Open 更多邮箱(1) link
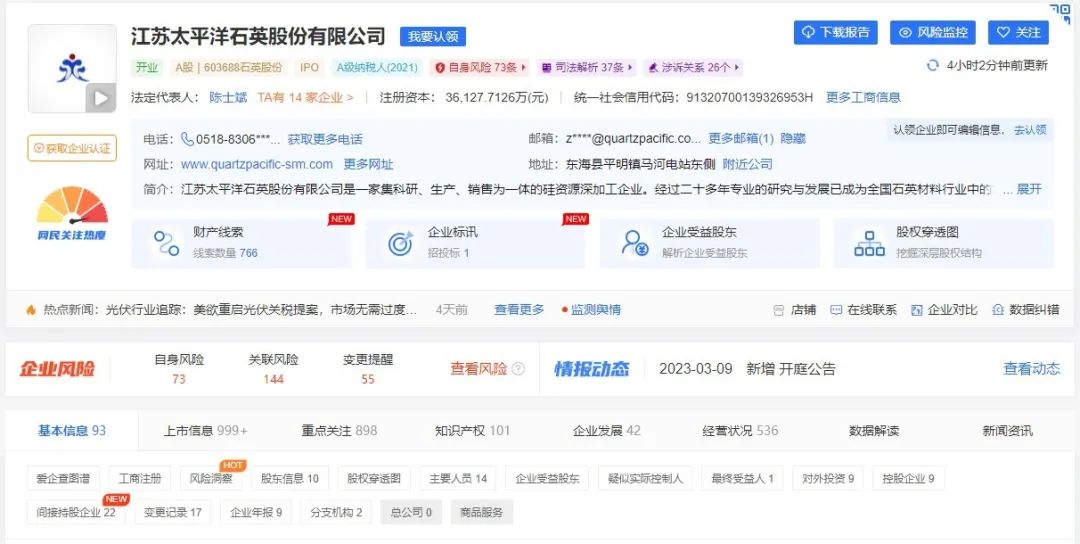 (741, 138)
